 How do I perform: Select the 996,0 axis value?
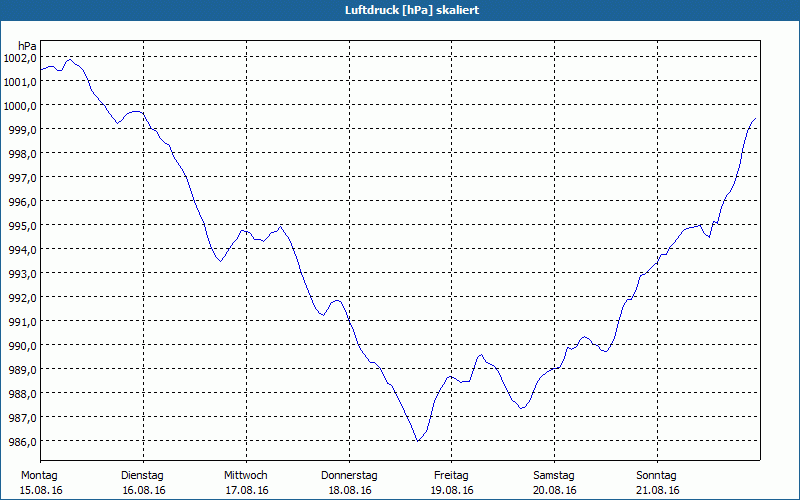click(x=22, y=202)
